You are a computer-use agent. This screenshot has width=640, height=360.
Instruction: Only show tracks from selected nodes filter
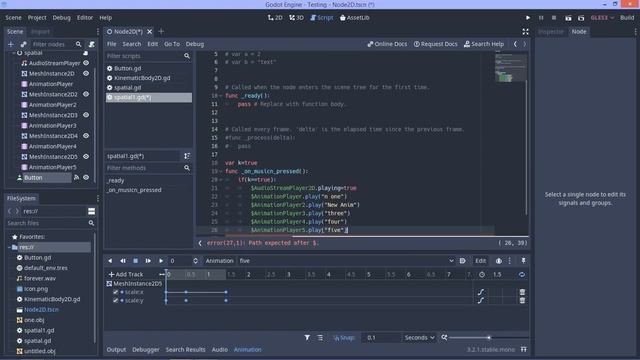(307, 338)
